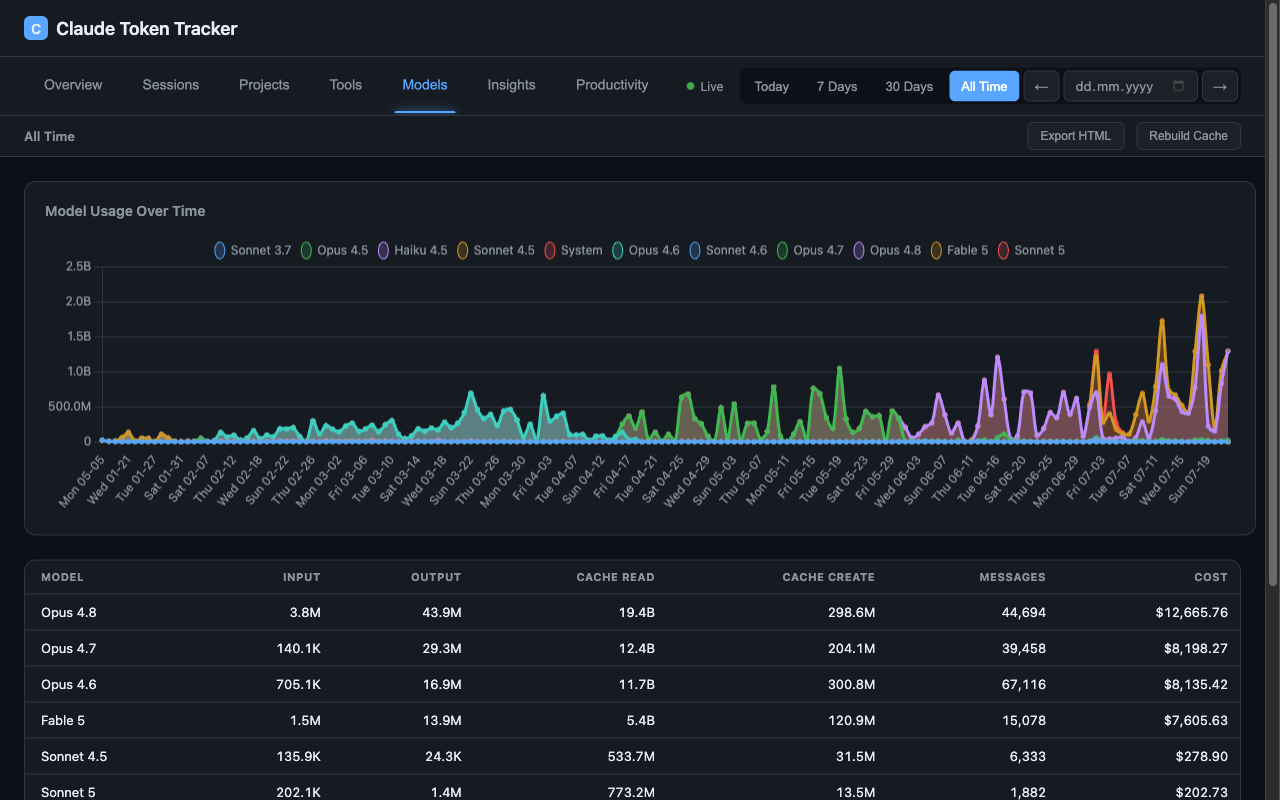Hide the Haiku 4.5 series in legend
The width and height of the screenshot is (1280, 800).
coord(412,250)
